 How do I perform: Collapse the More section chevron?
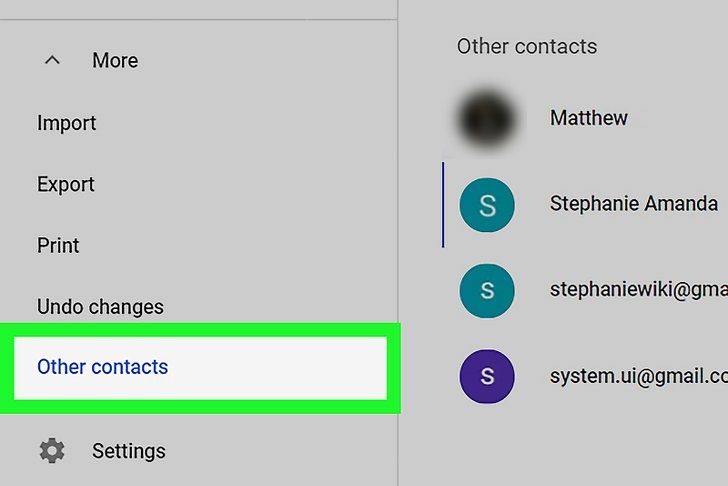pos(52,61)
